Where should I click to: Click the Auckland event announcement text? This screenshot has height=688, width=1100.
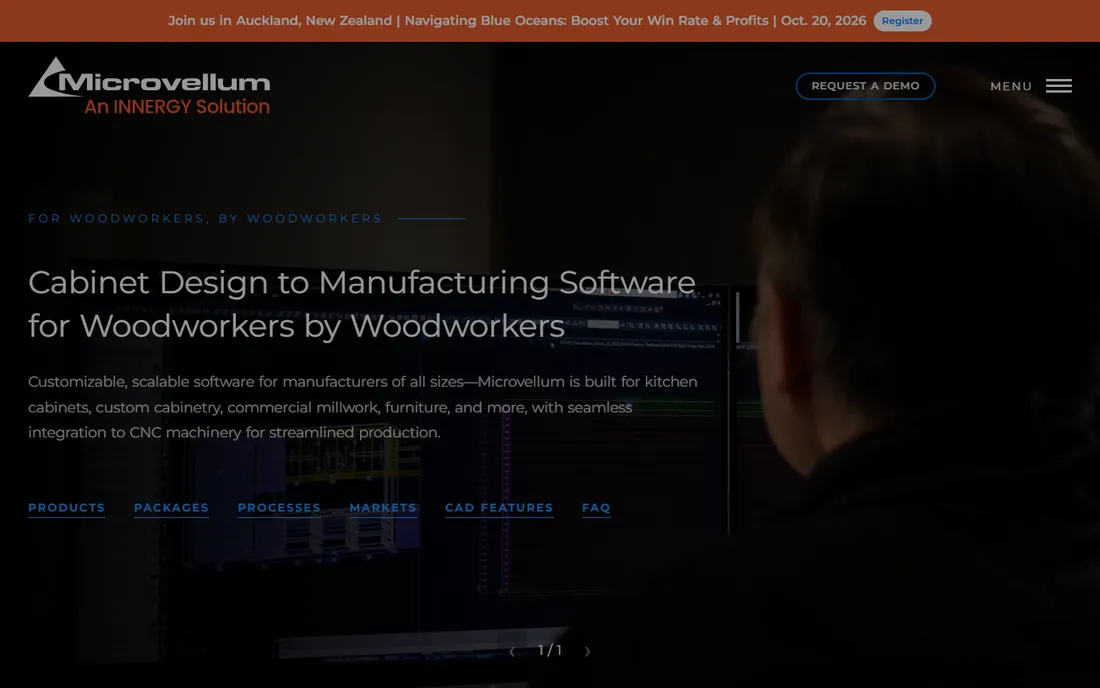pyautogui.click(x=517, y=21)
